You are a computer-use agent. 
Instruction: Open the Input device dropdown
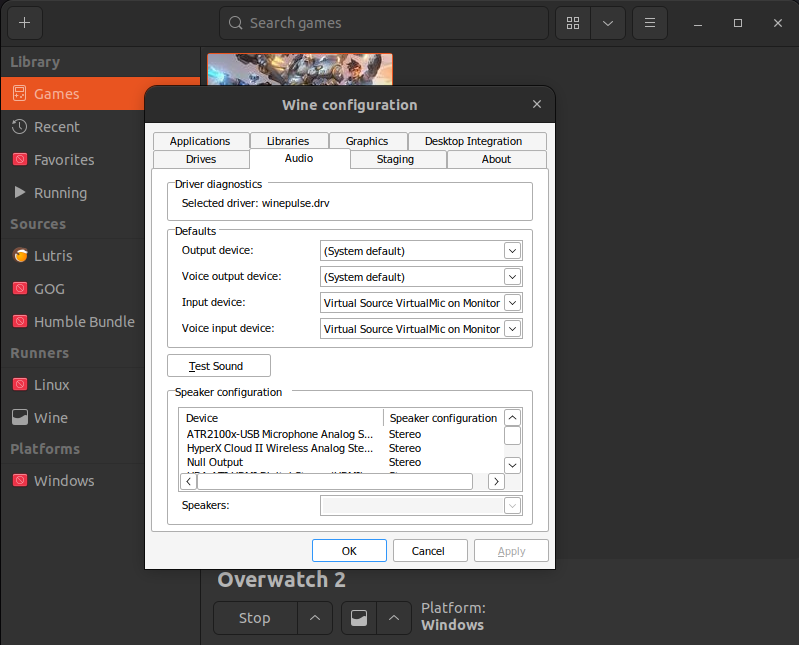pyautogui.click(x=513, y=303)
